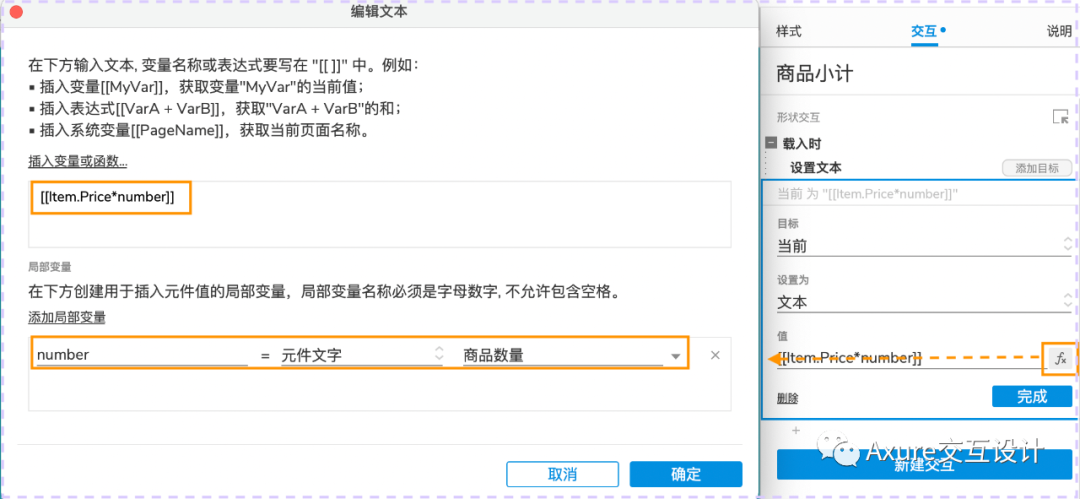Click the 添加目标 button
This screenshot has height=499, width=1080.
(x=1036, y=168)
